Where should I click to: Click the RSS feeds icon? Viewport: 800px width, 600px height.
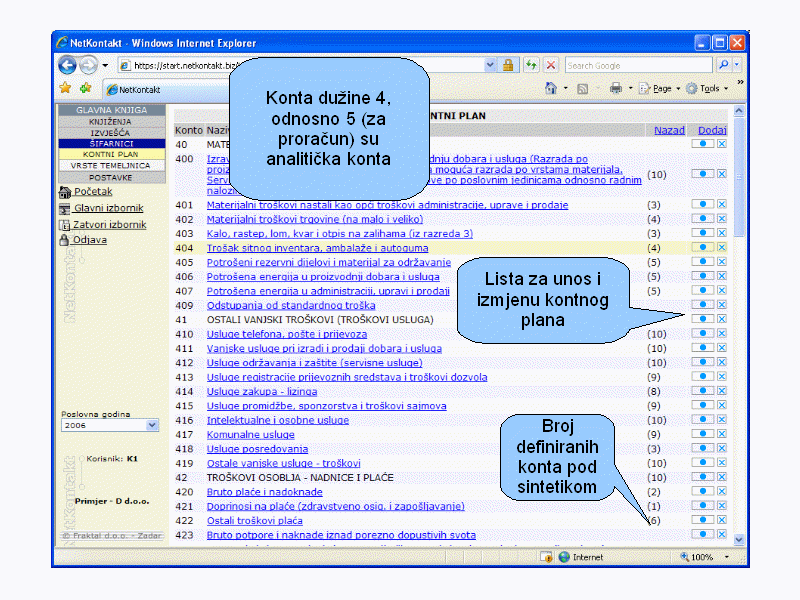pos(583,89)
